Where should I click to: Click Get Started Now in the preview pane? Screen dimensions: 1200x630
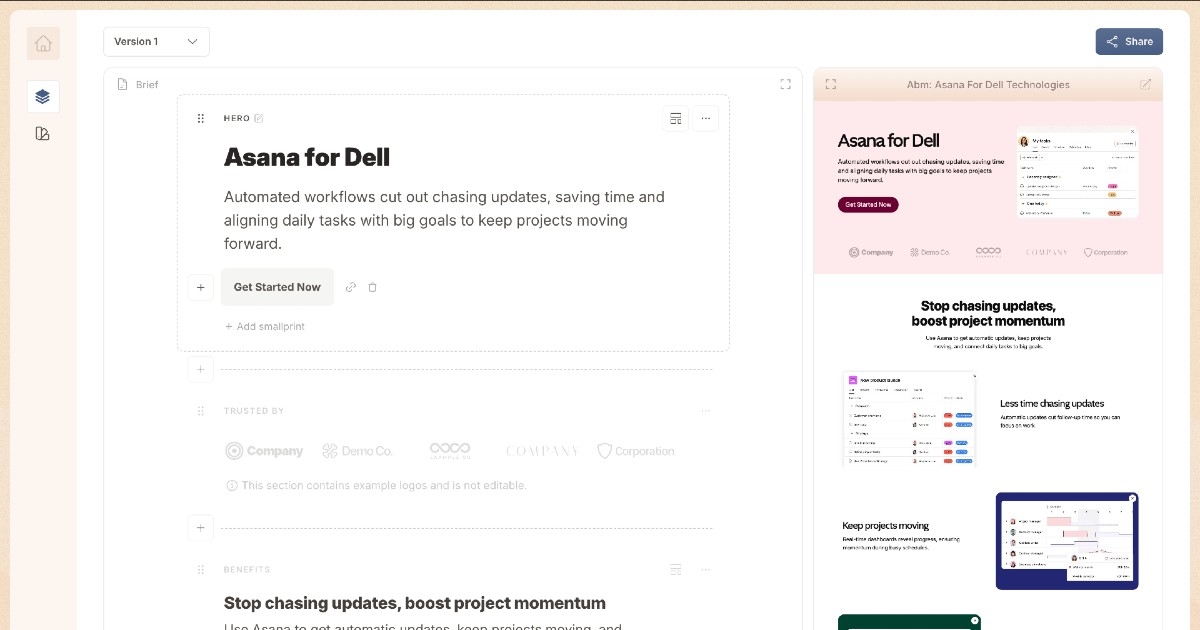[868, 205]
